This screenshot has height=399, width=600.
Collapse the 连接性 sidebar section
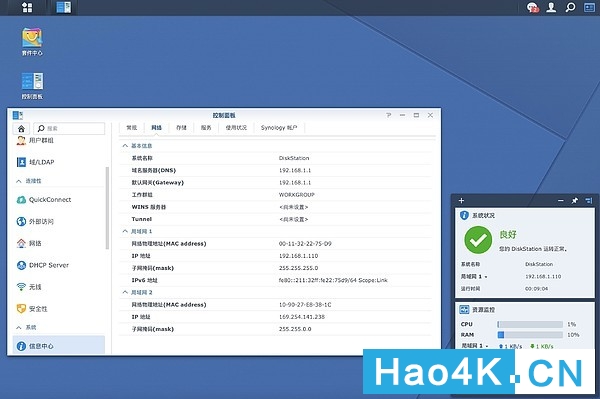[19, 181]
